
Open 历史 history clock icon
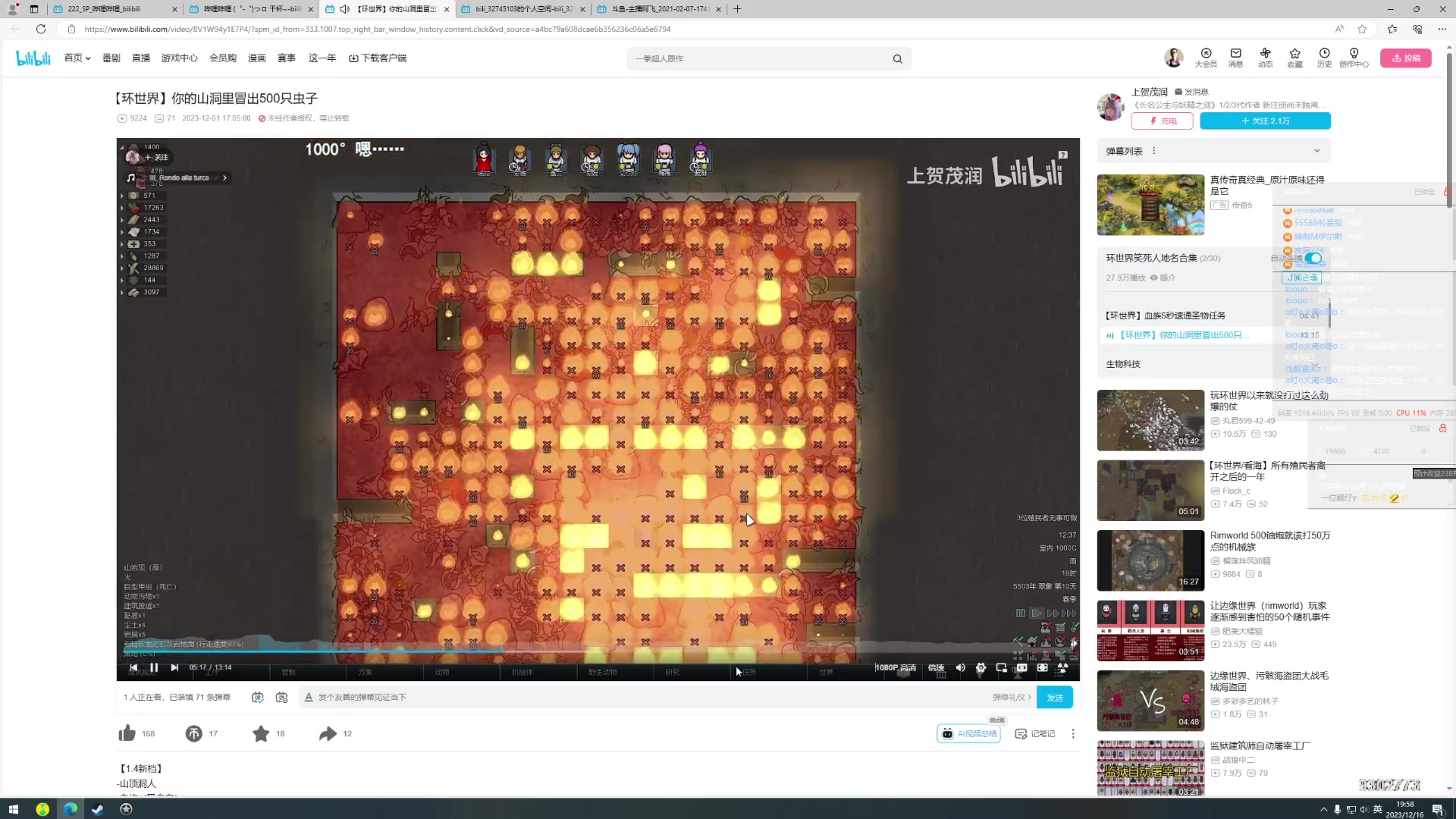click(x=1324, y=58)
